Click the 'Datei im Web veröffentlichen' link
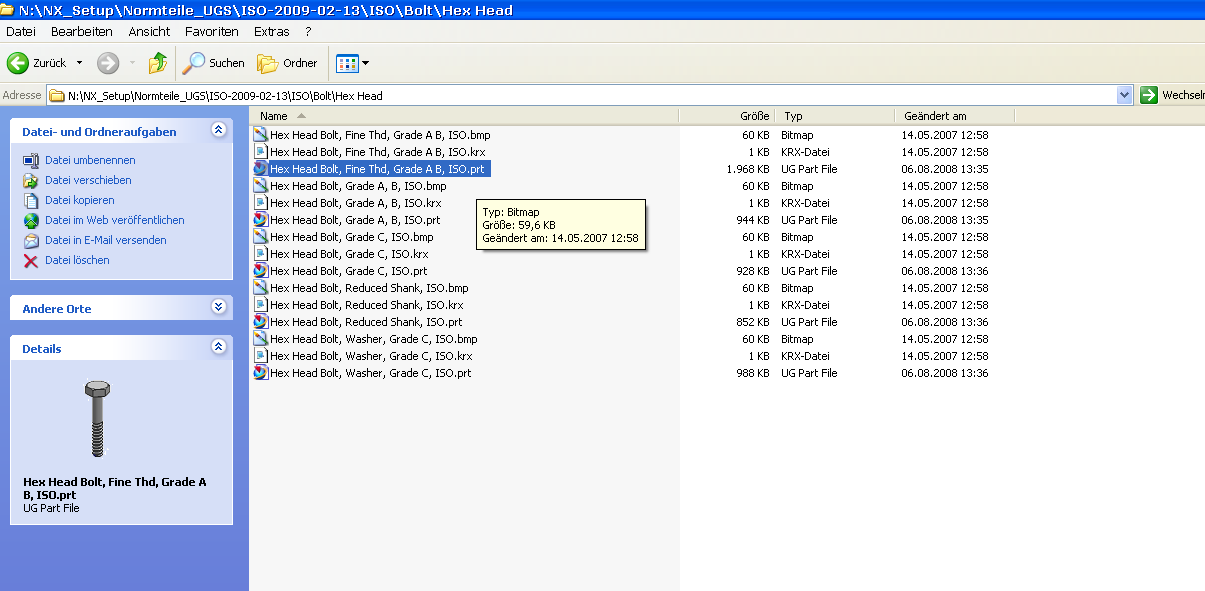 tap(115, 220)
